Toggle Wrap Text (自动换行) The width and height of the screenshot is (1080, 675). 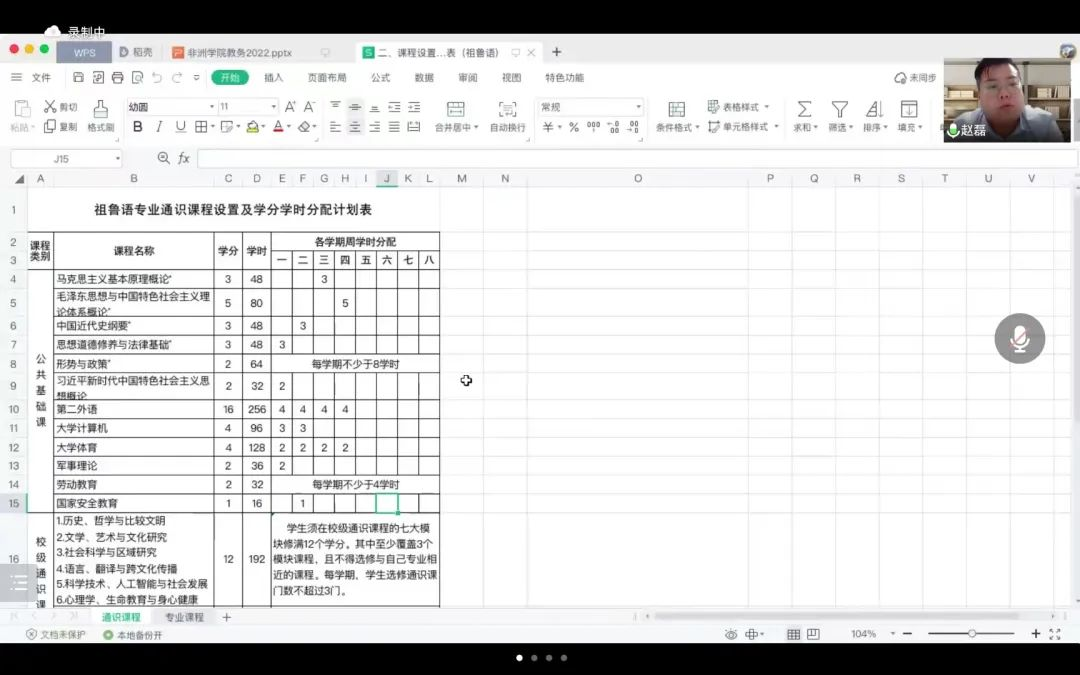click(x=507, y=109)
